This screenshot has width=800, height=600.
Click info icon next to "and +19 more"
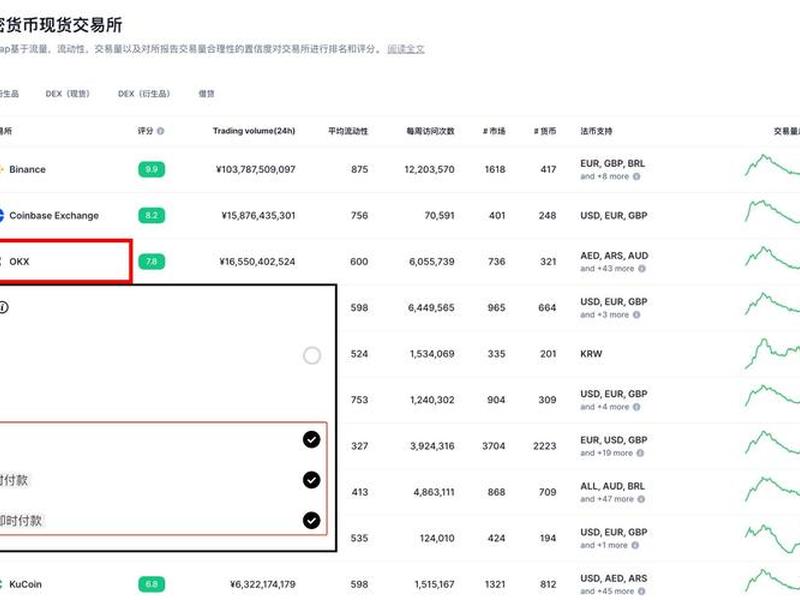pyautogui.click(x=640, y=453)
